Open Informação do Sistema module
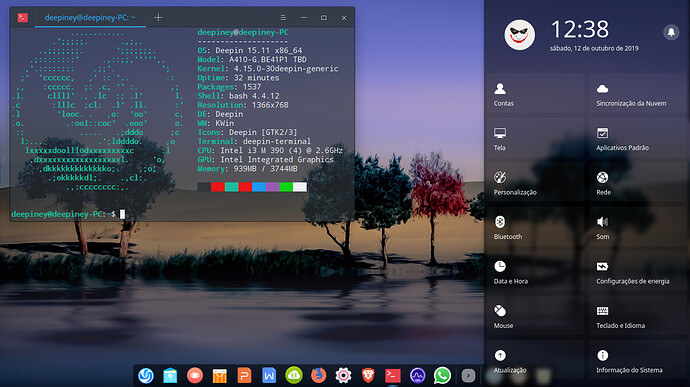This screenshot has height=387, width=690. (637, 361)
